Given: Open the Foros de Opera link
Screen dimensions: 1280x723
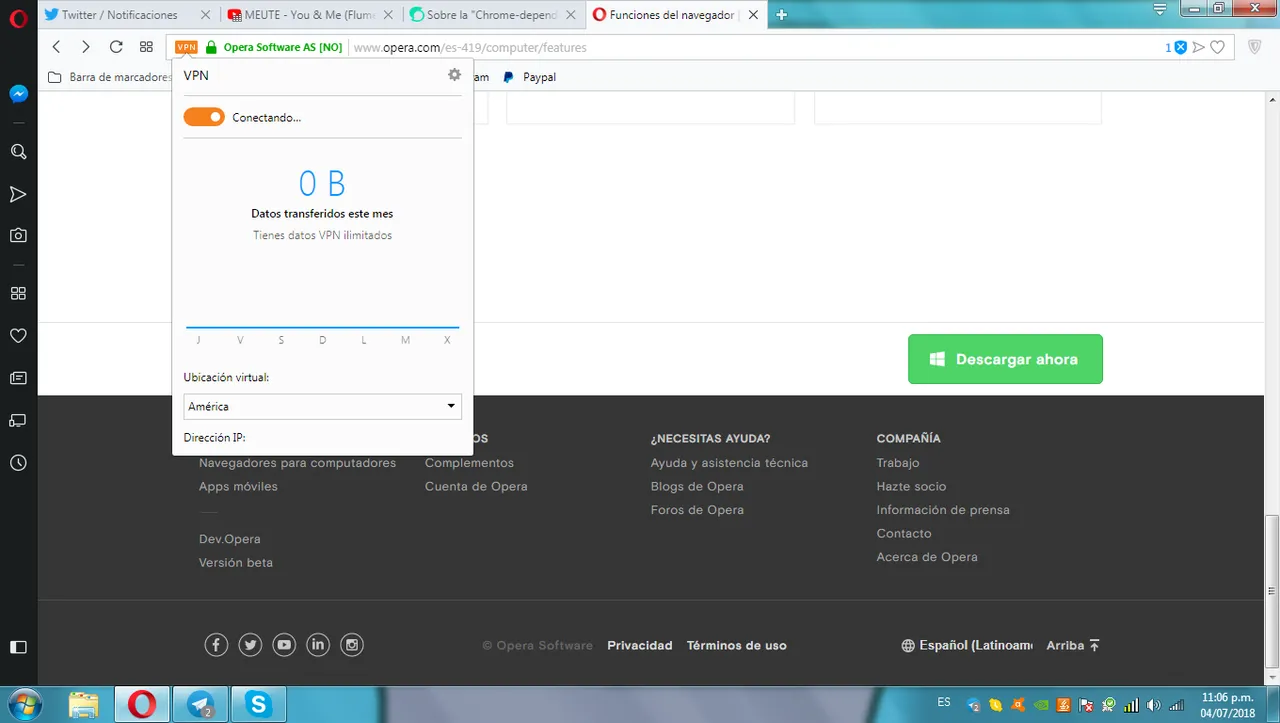Looking at the screenshot, I should [x=697, y=510].
